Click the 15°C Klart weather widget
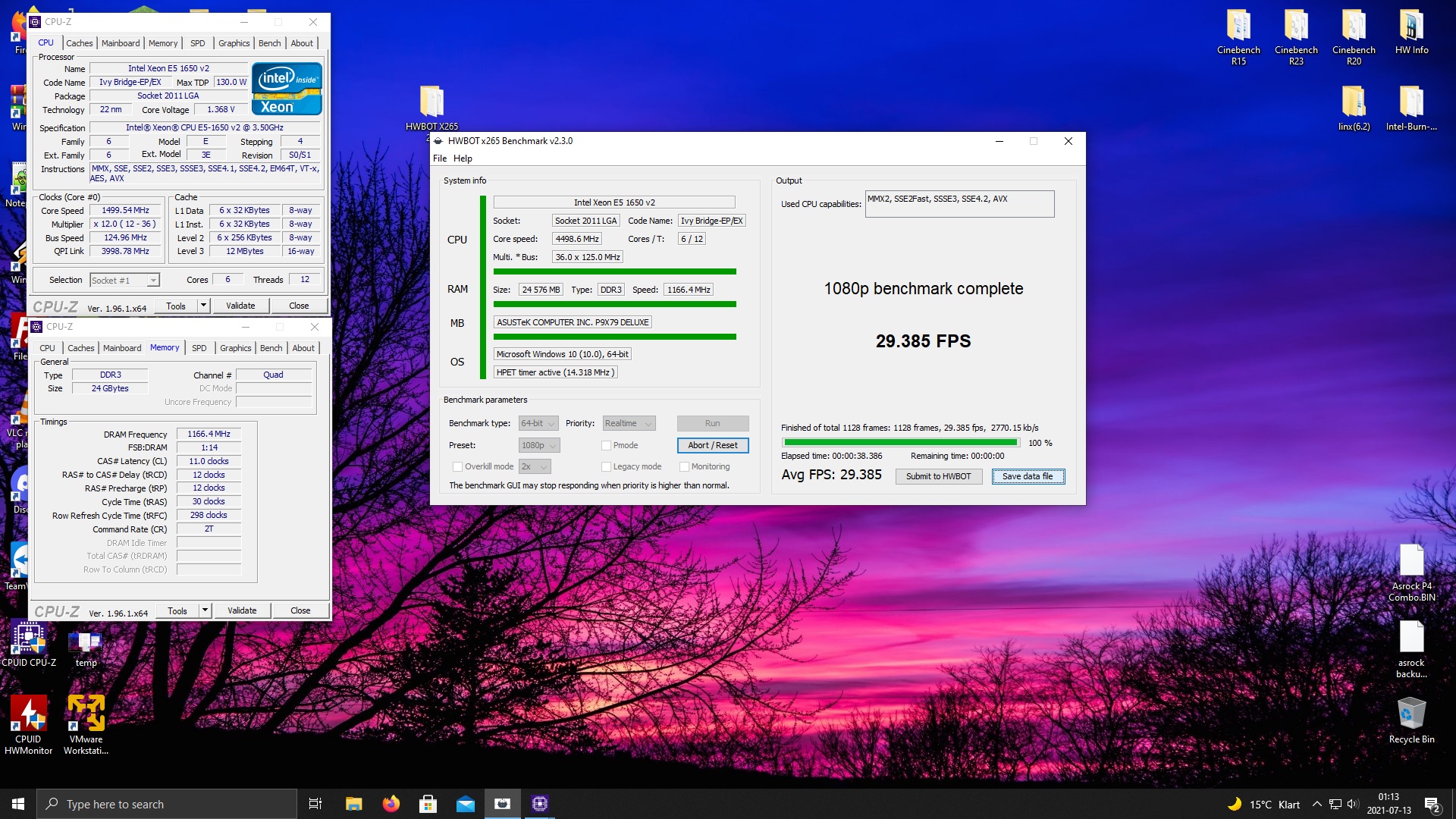 click(1263, 804)
